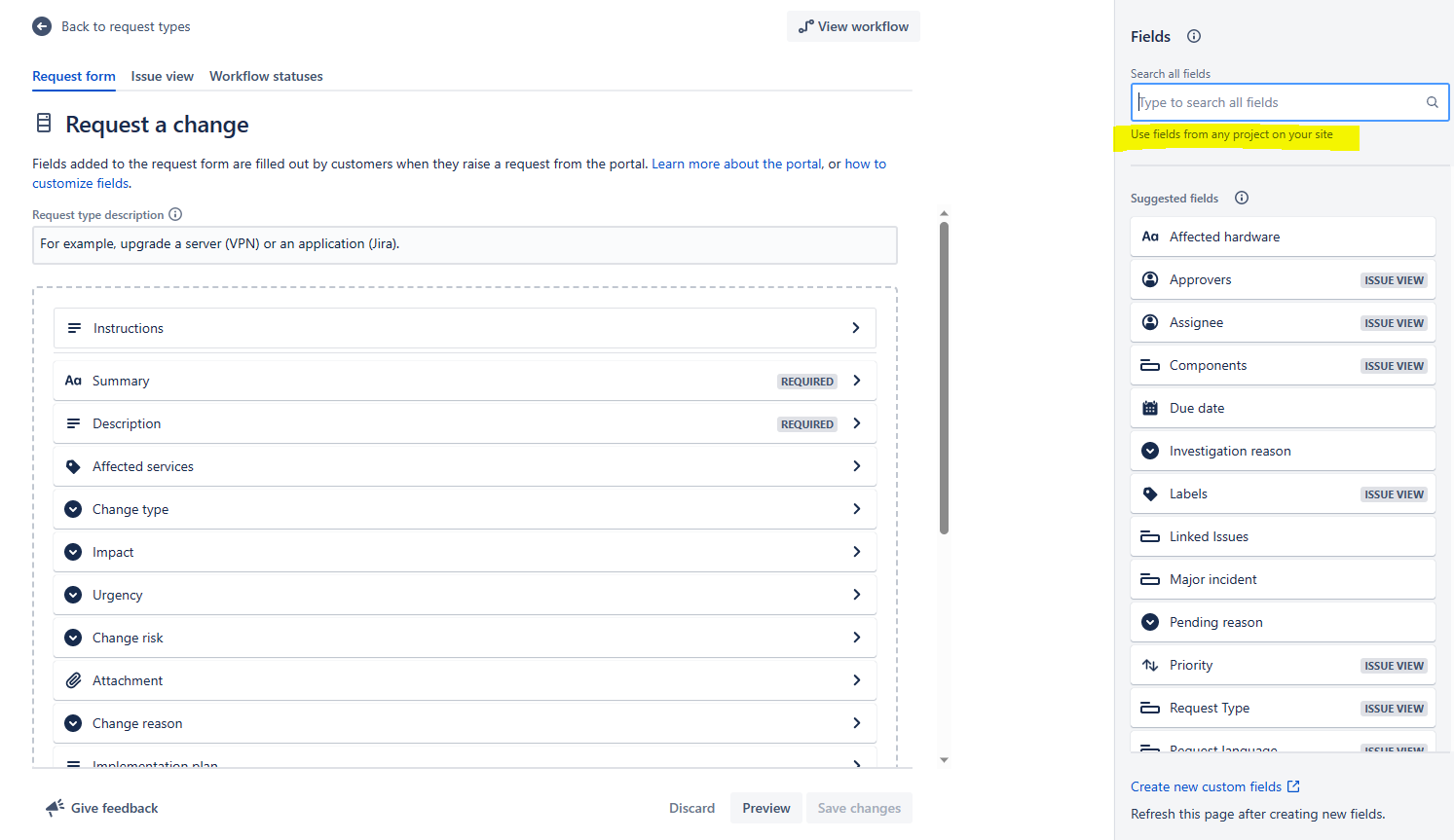
Task: Click the info icon beside Request type description
Action: click(175, 214)
